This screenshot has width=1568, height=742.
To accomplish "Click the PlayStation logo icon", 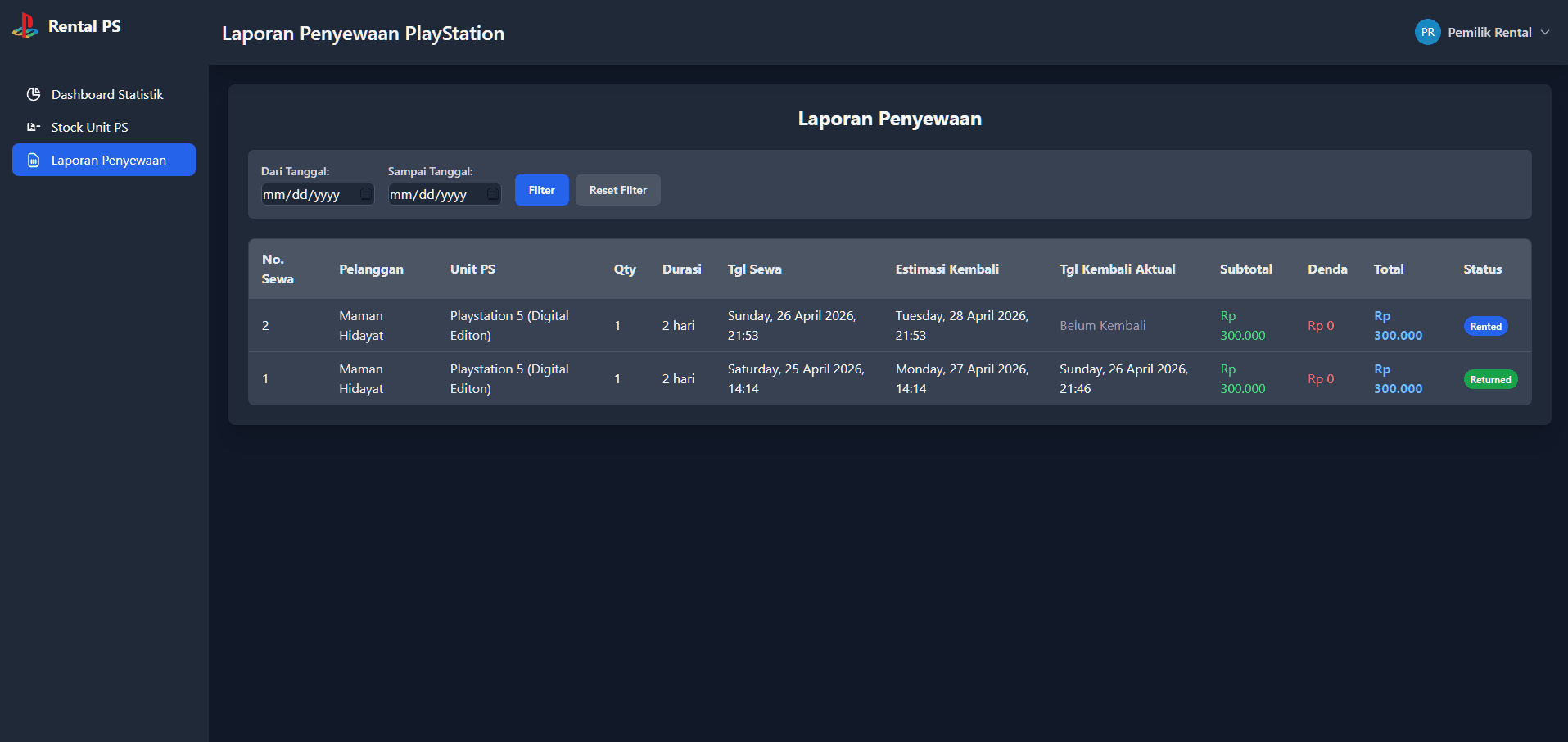I will [25, 26].
